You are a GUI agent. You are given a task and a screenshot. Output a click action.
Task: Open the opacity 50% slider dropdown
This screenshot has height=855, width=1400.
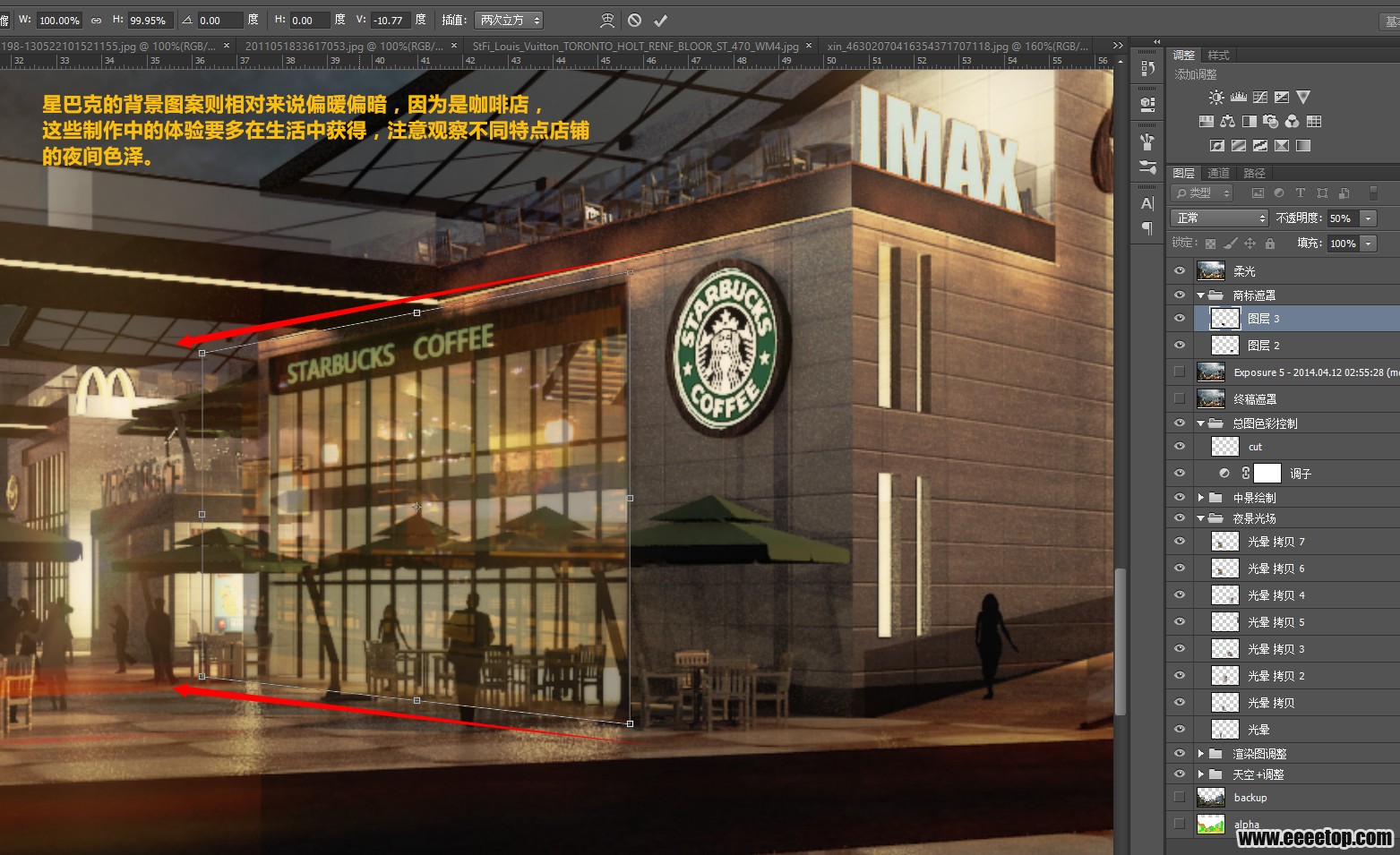[x=1368, y=218]
